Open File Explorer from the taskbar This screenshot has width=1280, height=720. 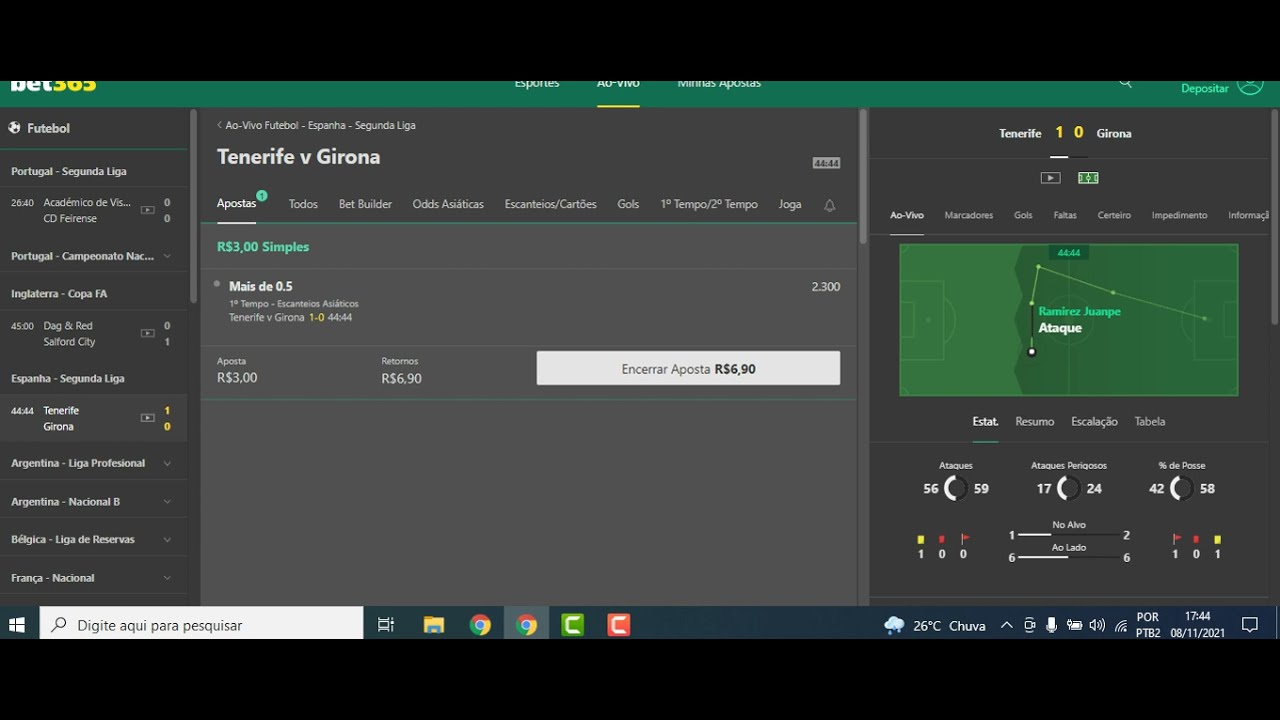coord(434,625)
